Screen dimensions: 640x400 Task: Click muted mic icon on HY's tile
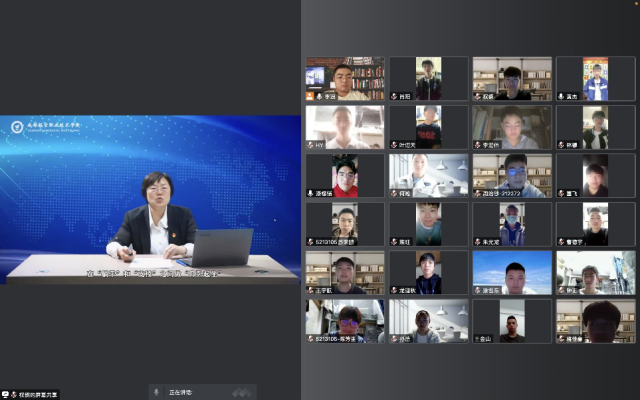[311, 145]
